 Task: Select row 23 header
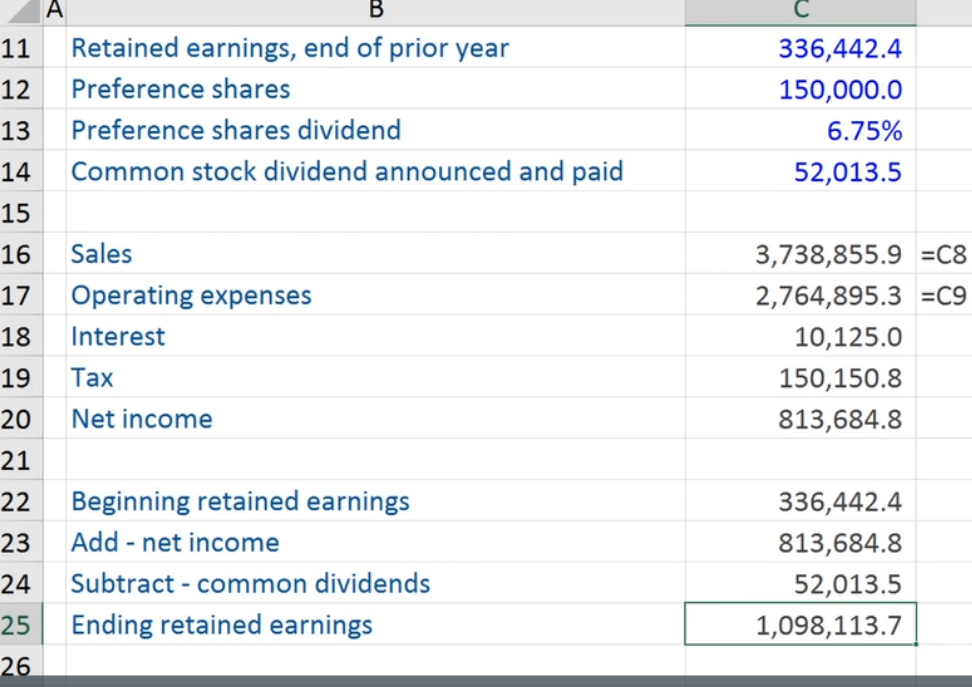coord(21,542)
